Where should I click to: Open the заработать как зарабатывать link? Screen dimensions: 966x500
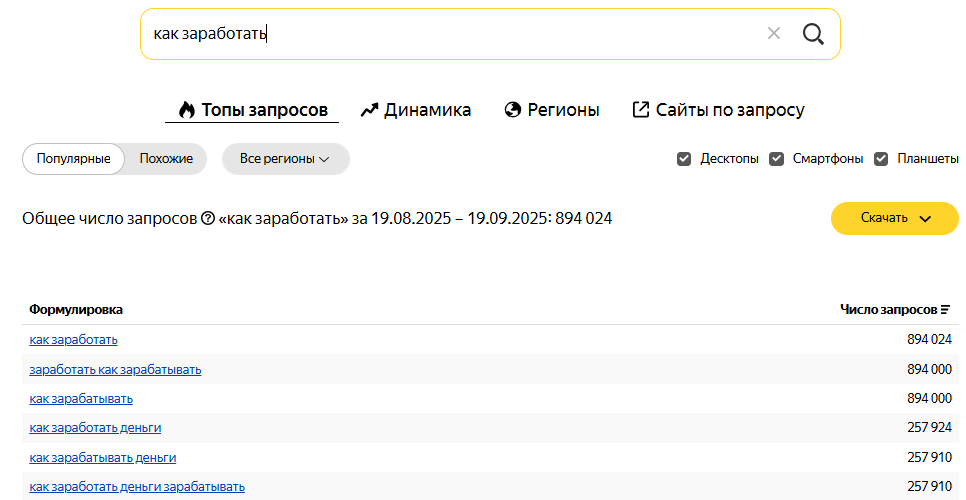pyautogui.click(x=115, y=370)
